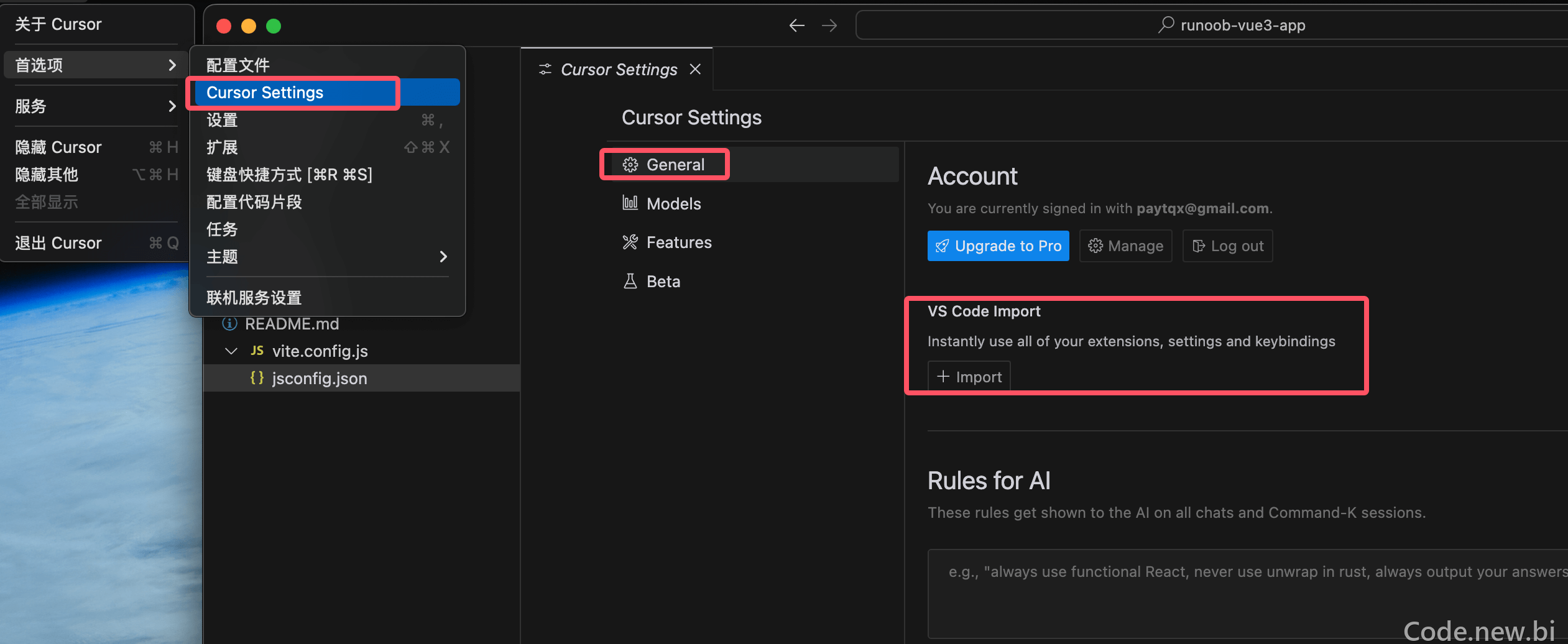Screen dimensions: 1568x644
Task: Click the Upgrade to Pro button
Action: coord(998,246)
